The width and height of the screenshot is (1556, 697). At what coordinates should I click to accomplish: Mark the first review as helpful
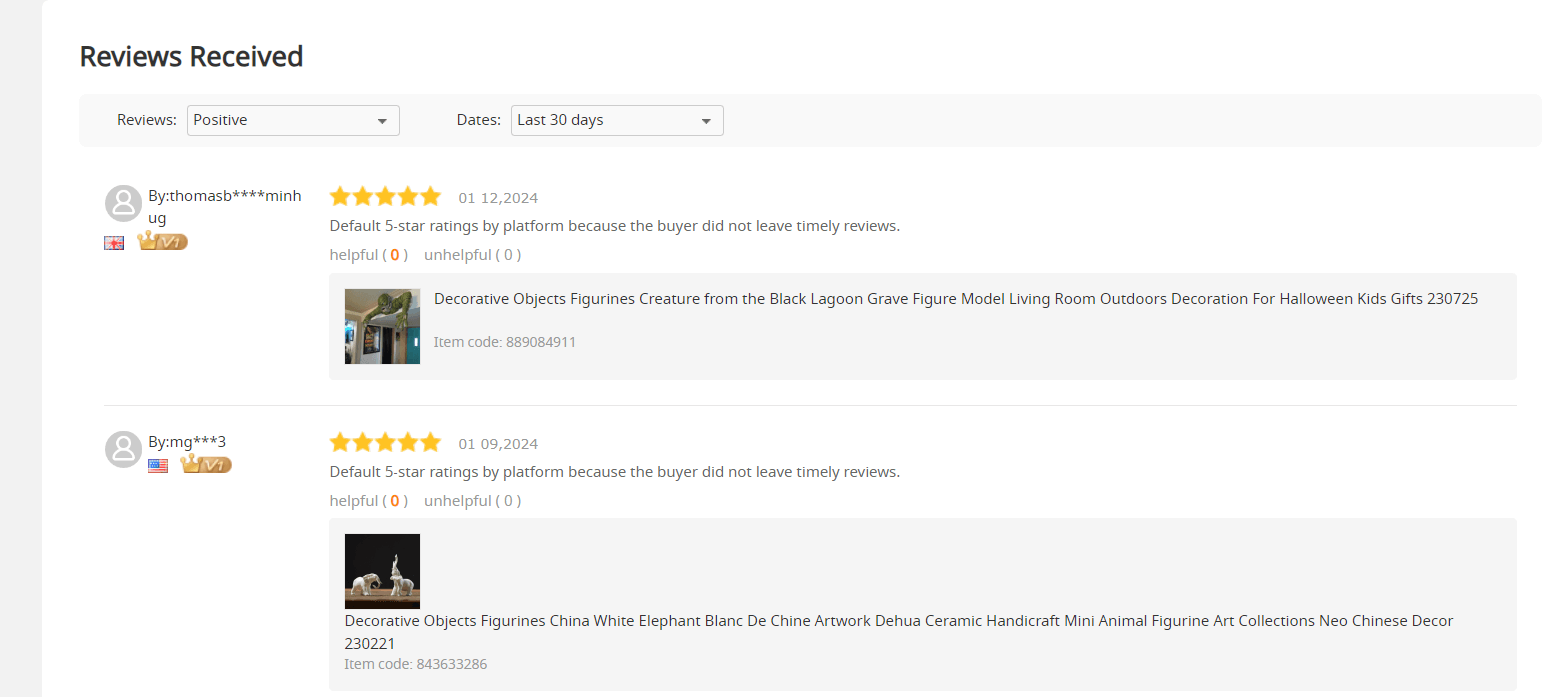pyautogui.click(x=368, y=254)
